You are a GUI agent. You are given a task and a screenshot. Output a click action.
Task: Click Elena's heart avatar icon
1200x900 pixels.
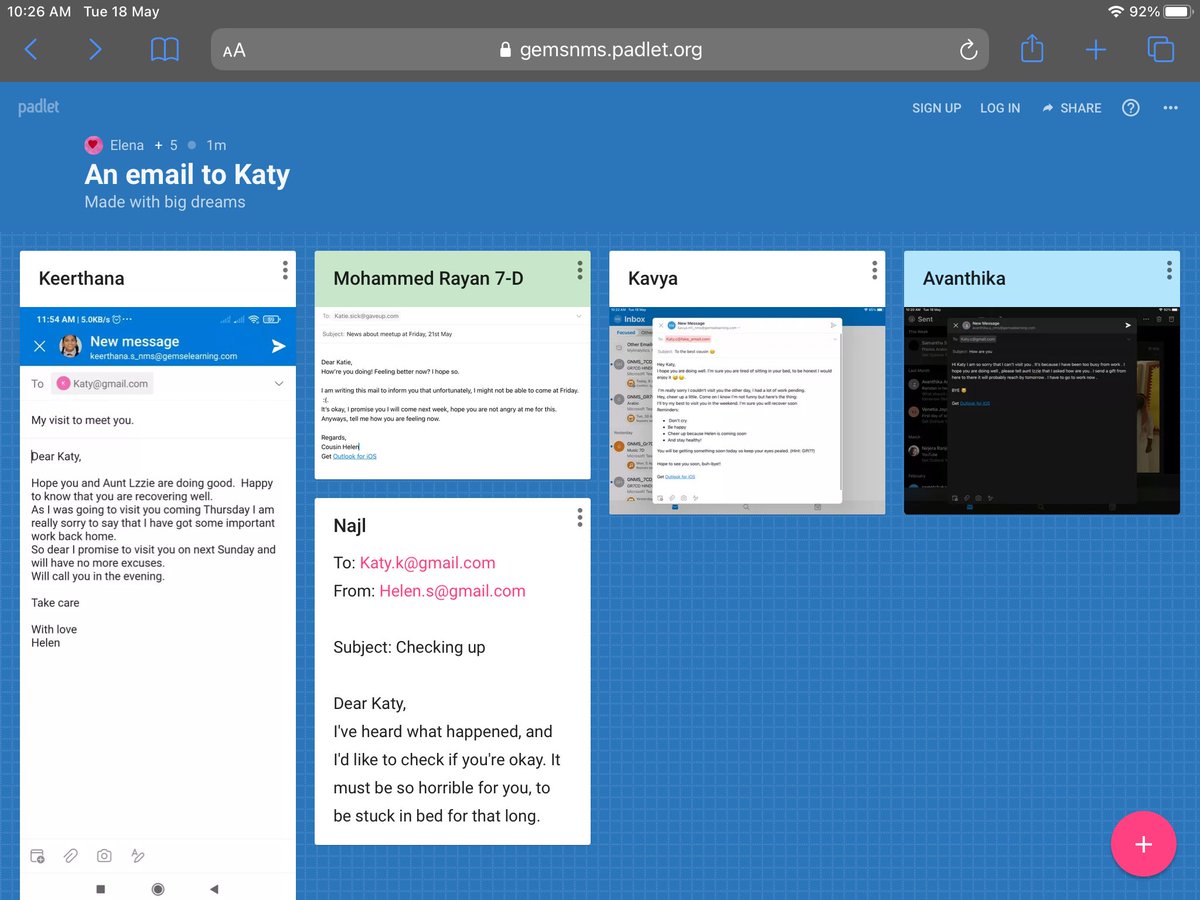pos(93,145)
